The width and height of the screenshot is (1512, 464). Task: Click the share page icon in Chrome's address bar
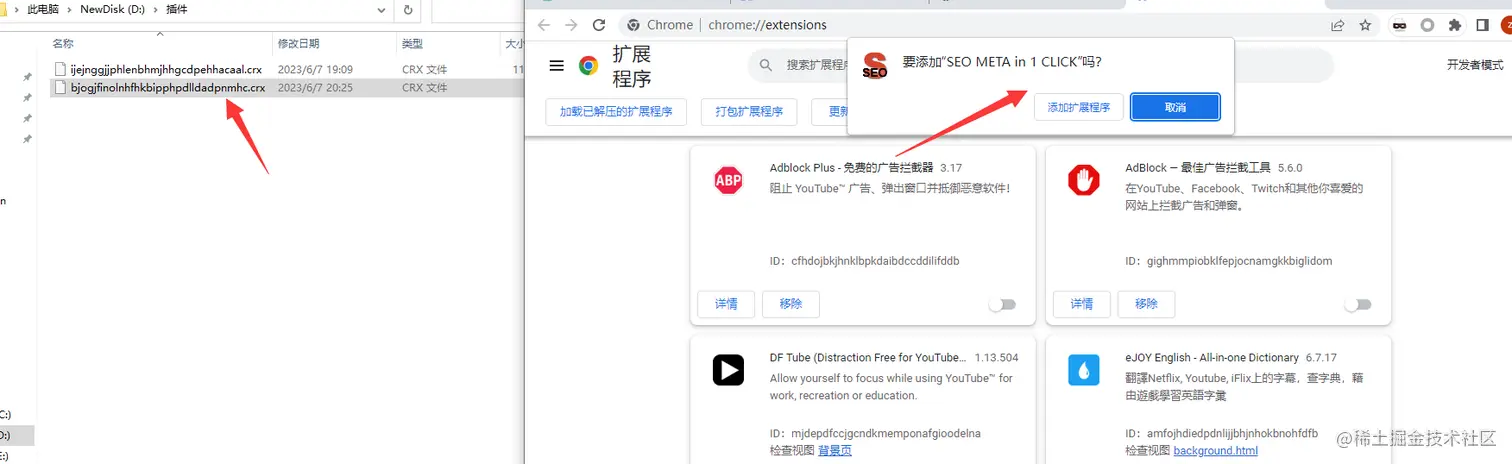tap(1338, 25)
